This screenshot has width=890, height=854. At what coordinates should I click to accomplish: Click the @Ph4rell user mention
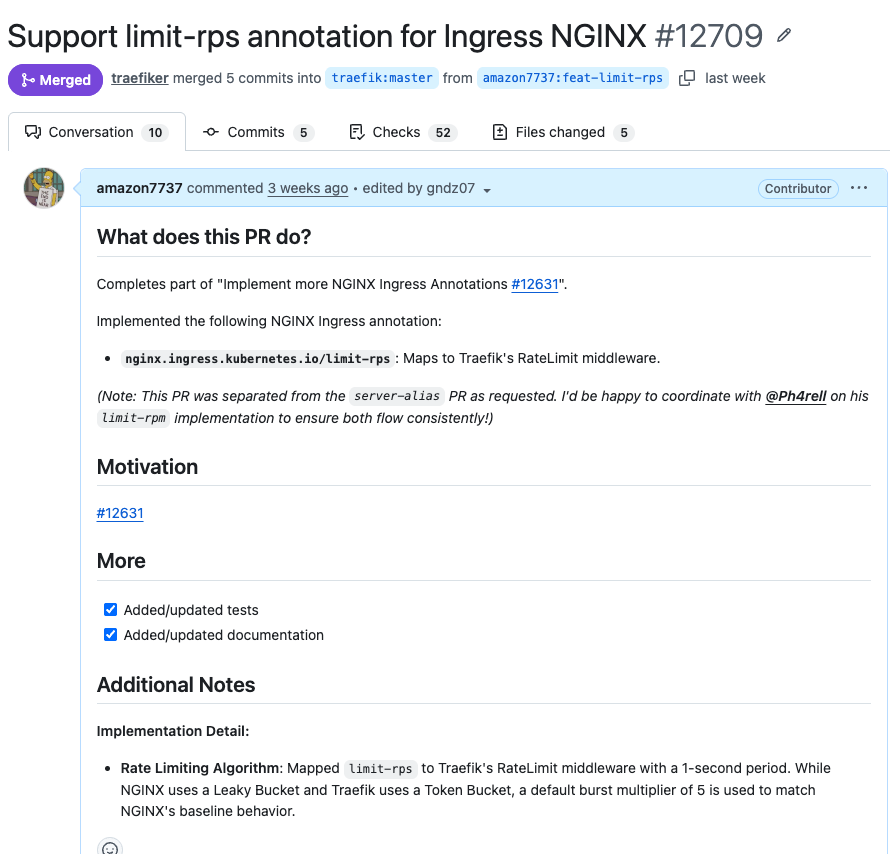pos(796,396)
